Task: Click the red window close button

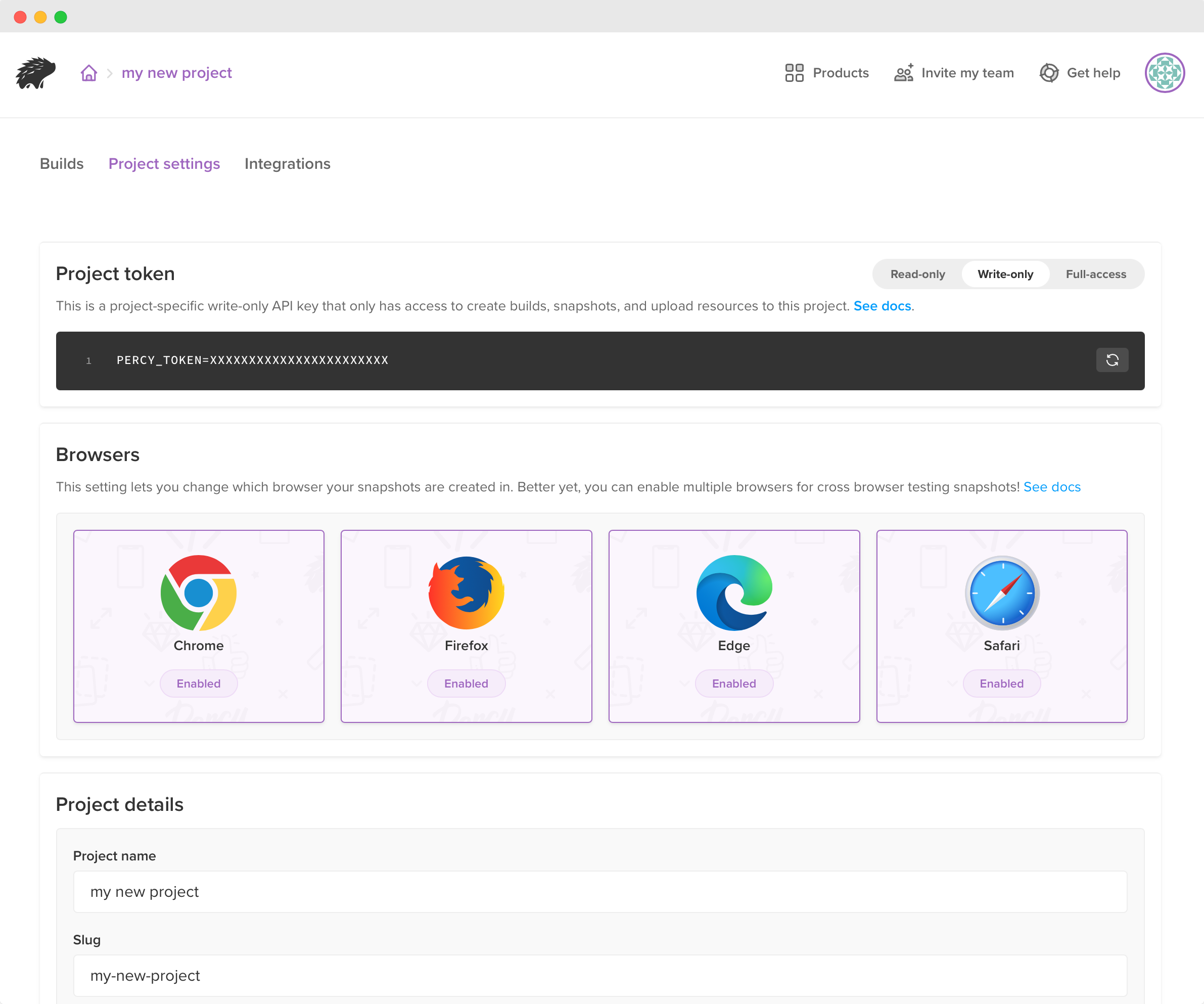Action: tap(20, 17)
